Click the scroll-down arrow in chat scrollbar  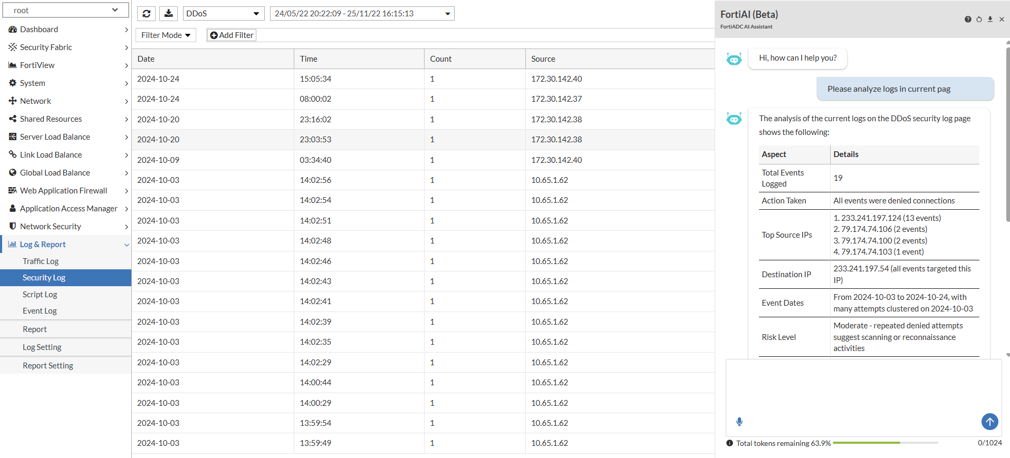1006,355
